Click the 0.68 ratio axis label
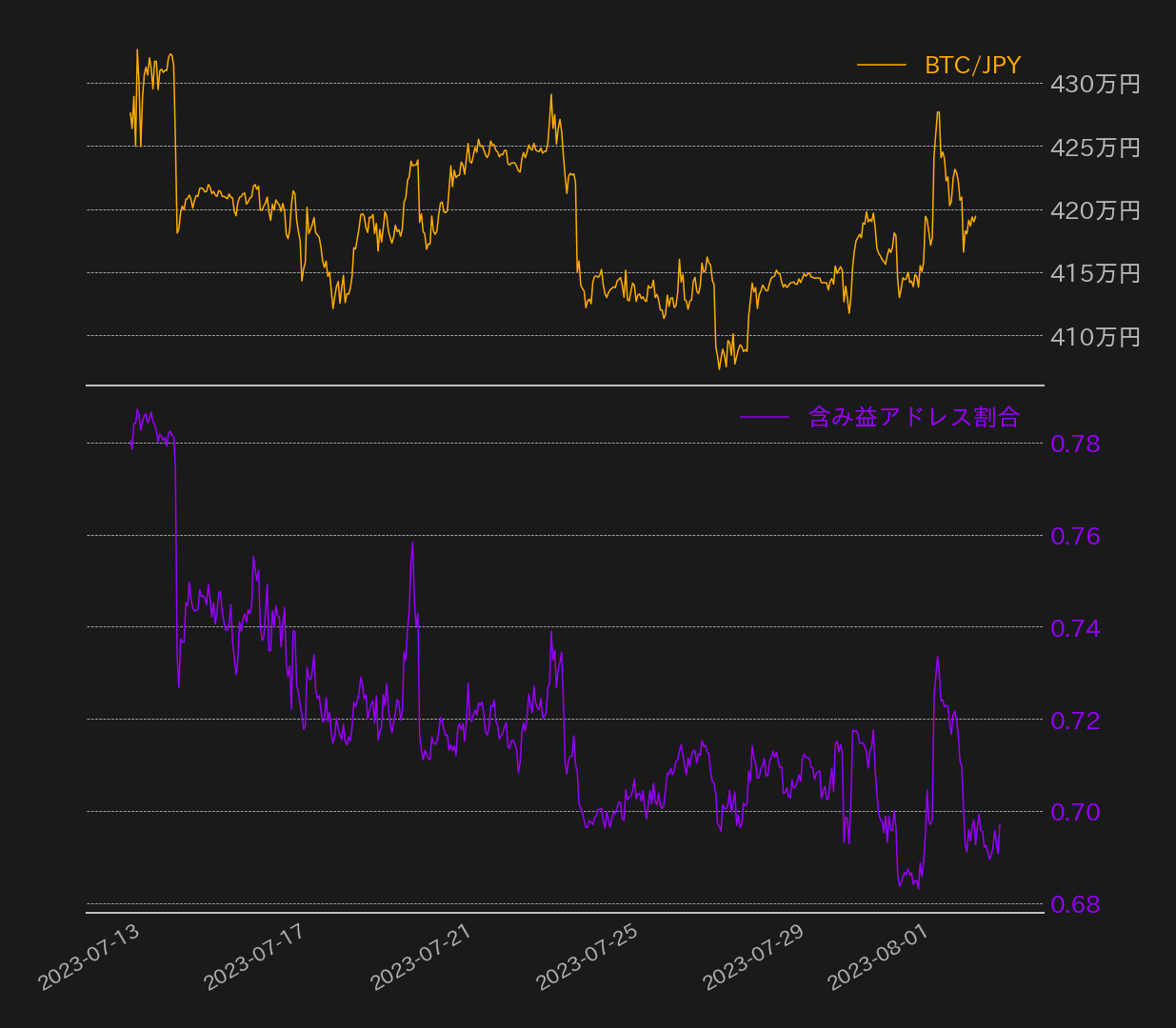Viewport: 1176px width, 1028px height. (1075, 904)
